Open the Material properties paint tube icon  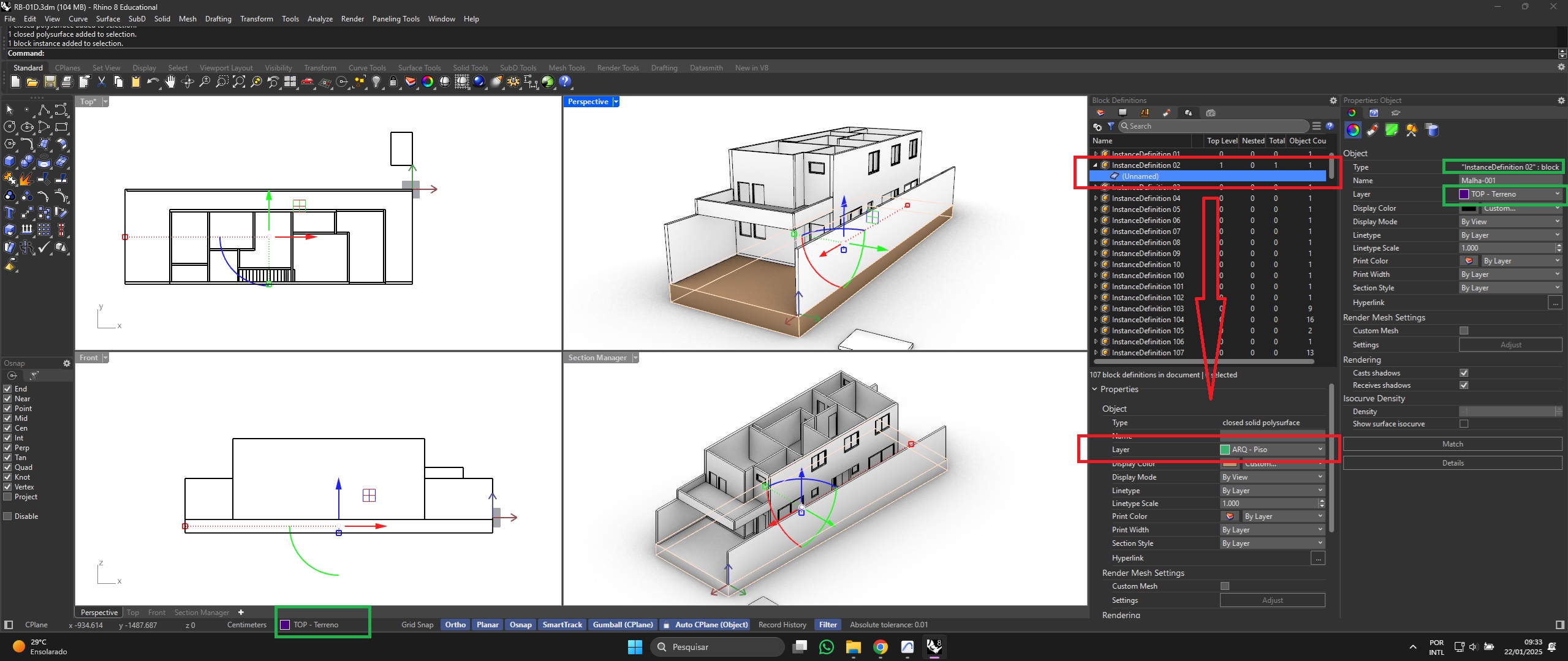coord(1373,130)
